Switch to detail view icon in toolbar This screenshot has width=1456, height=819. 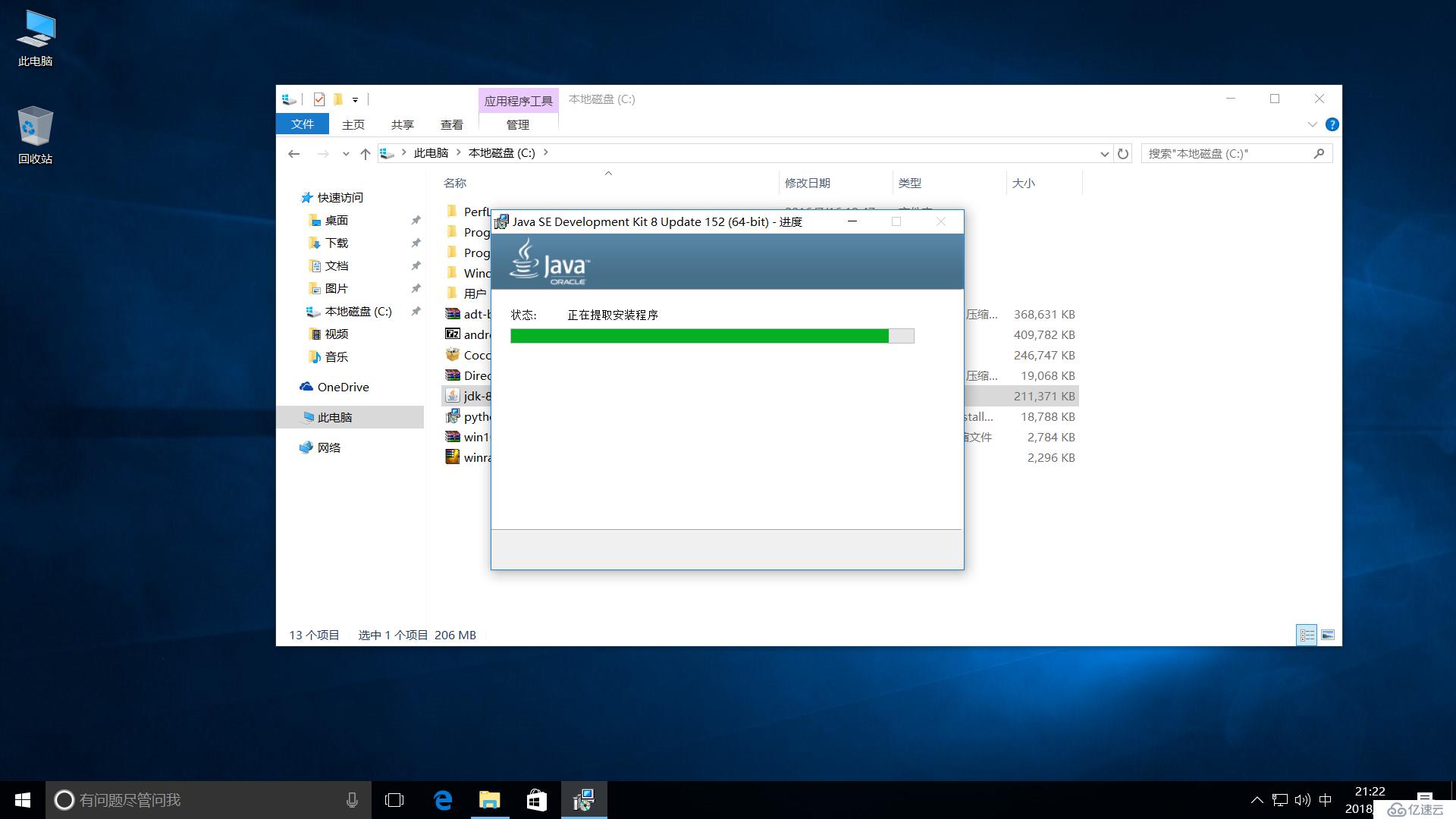tap(1306, 633)
